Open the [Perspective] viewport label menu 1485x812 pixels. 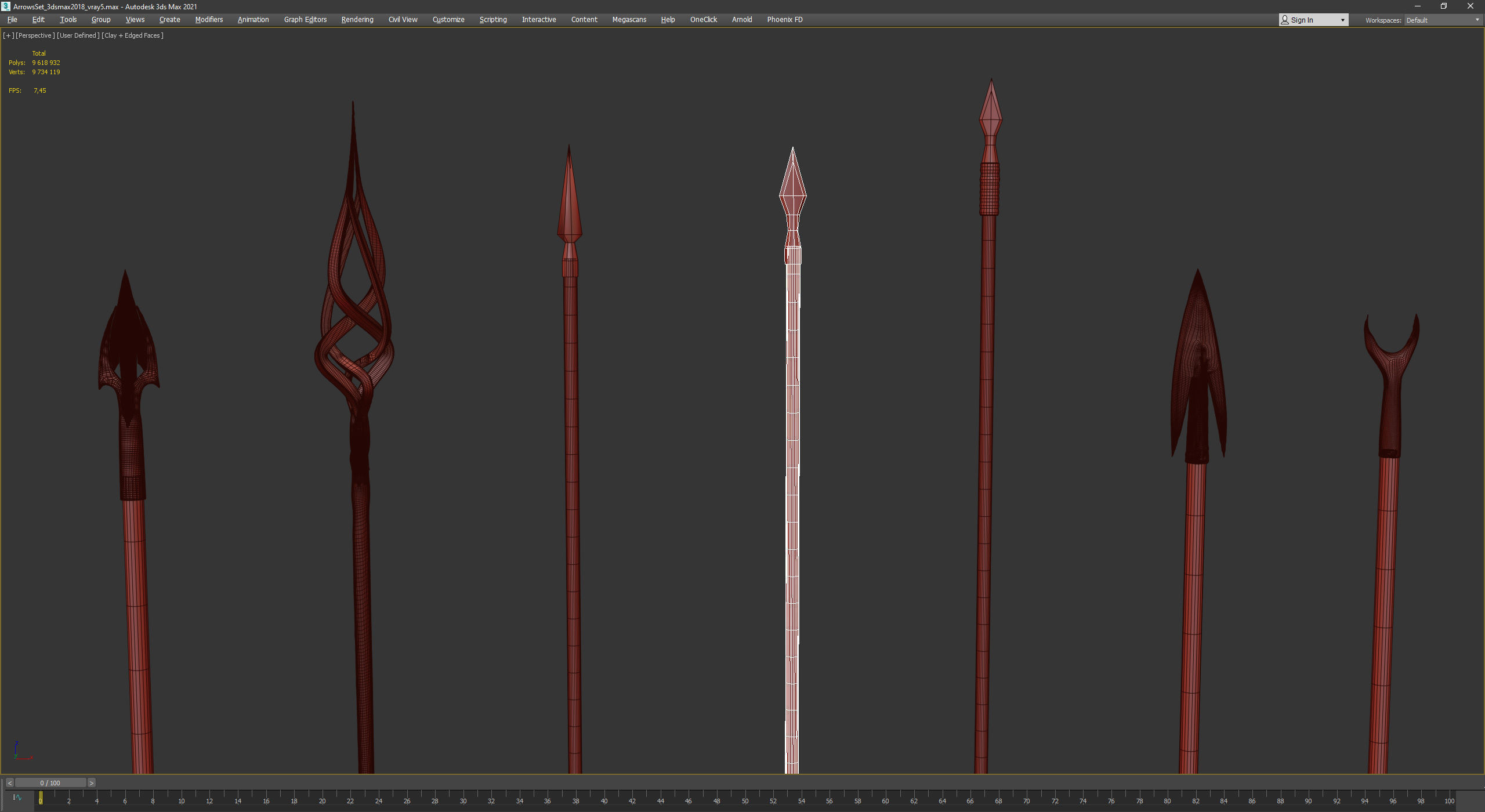(x=35, y=35)
